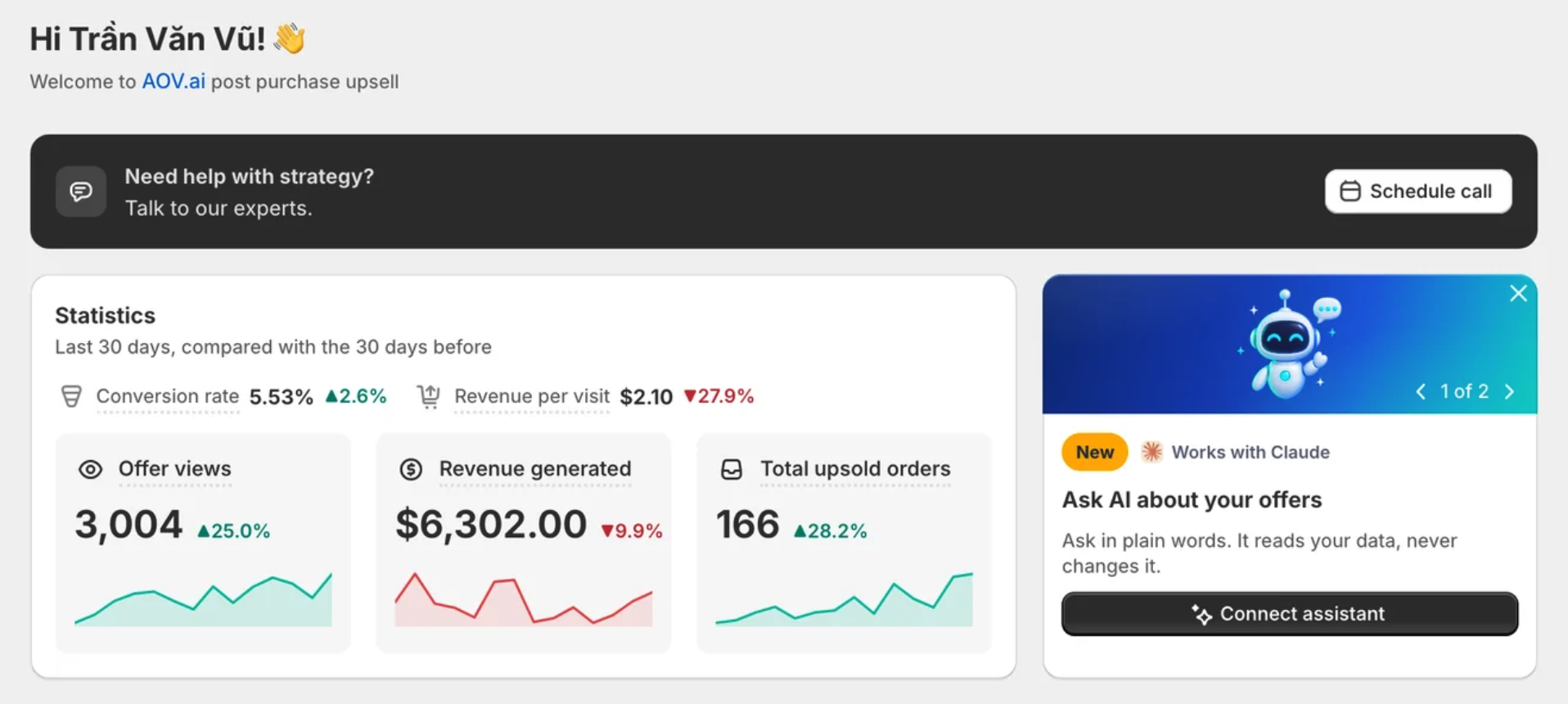Click the Last 30 days comparison text
1568x704 pixels.
(x=273, y=347)
